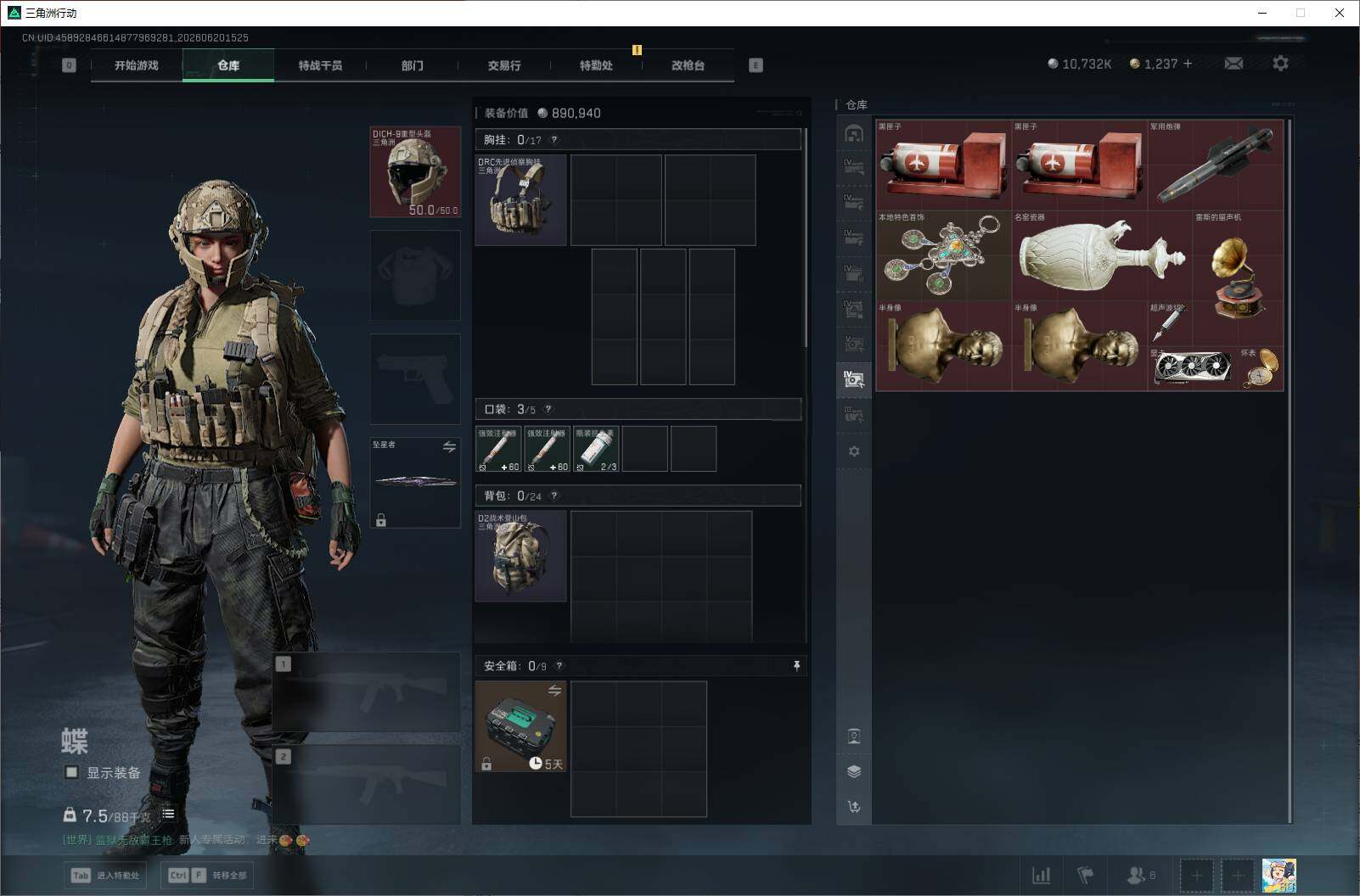
Task: Click the loadout panel scrollbar
Action: 805,238
